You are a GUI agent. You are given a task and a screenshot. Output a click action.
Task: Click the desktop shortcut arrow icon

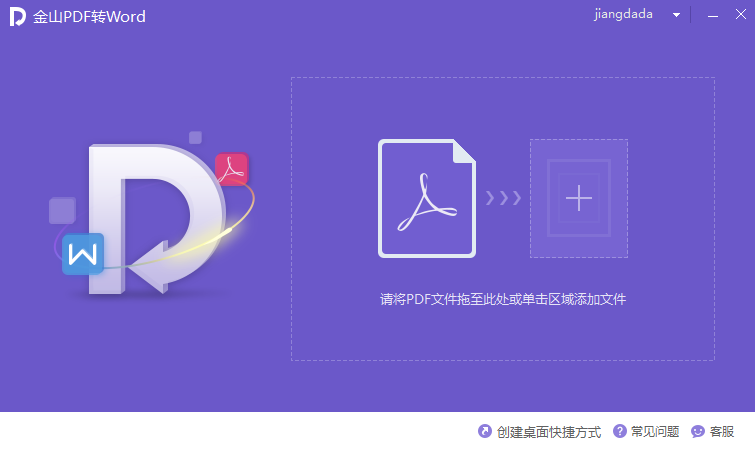pos(485,432)
